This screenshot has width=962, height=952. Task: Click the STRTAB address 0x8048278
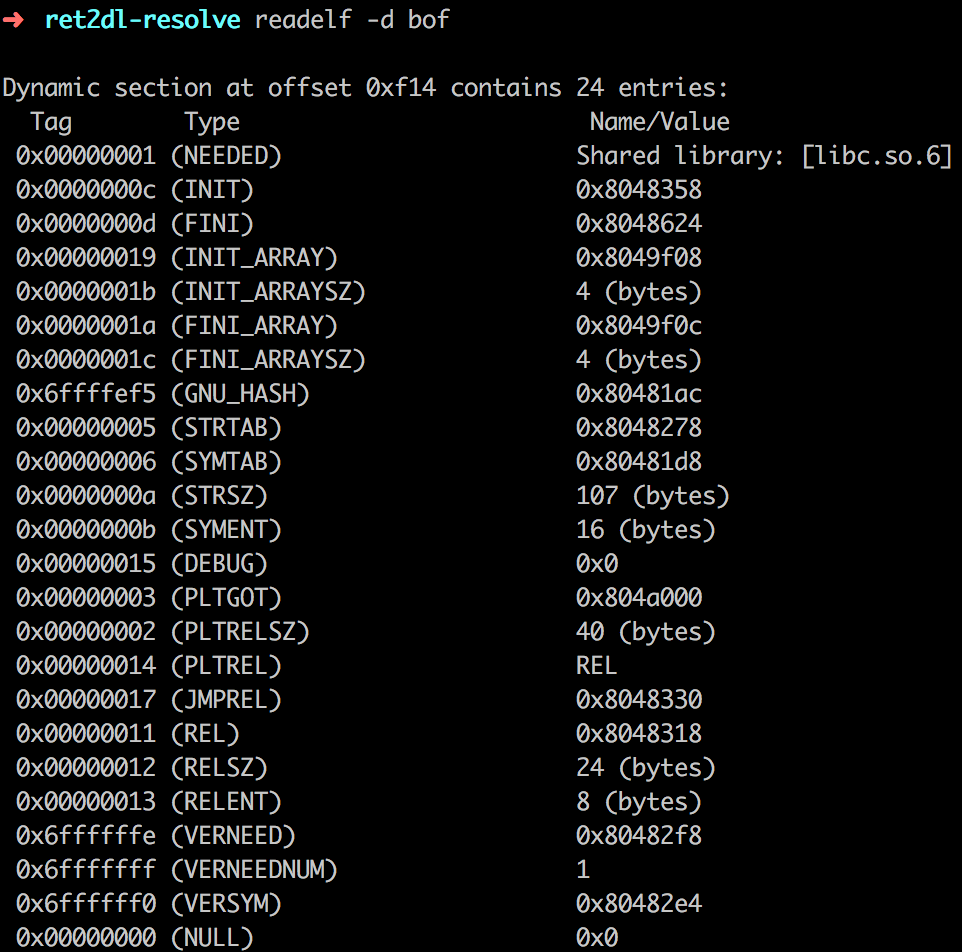639,428
